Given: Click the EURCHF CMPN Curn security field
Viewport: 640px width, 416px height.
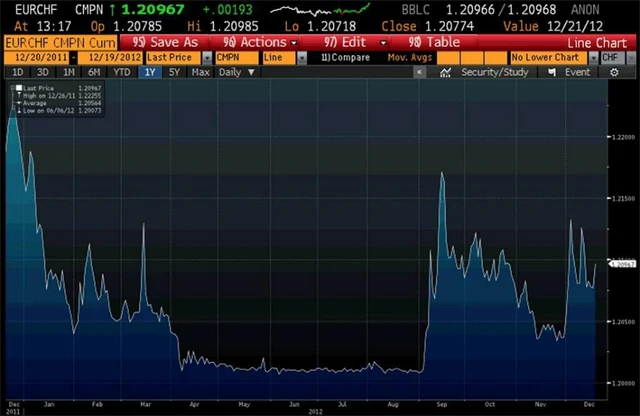Looking at the screenshot, I should 60,43.
